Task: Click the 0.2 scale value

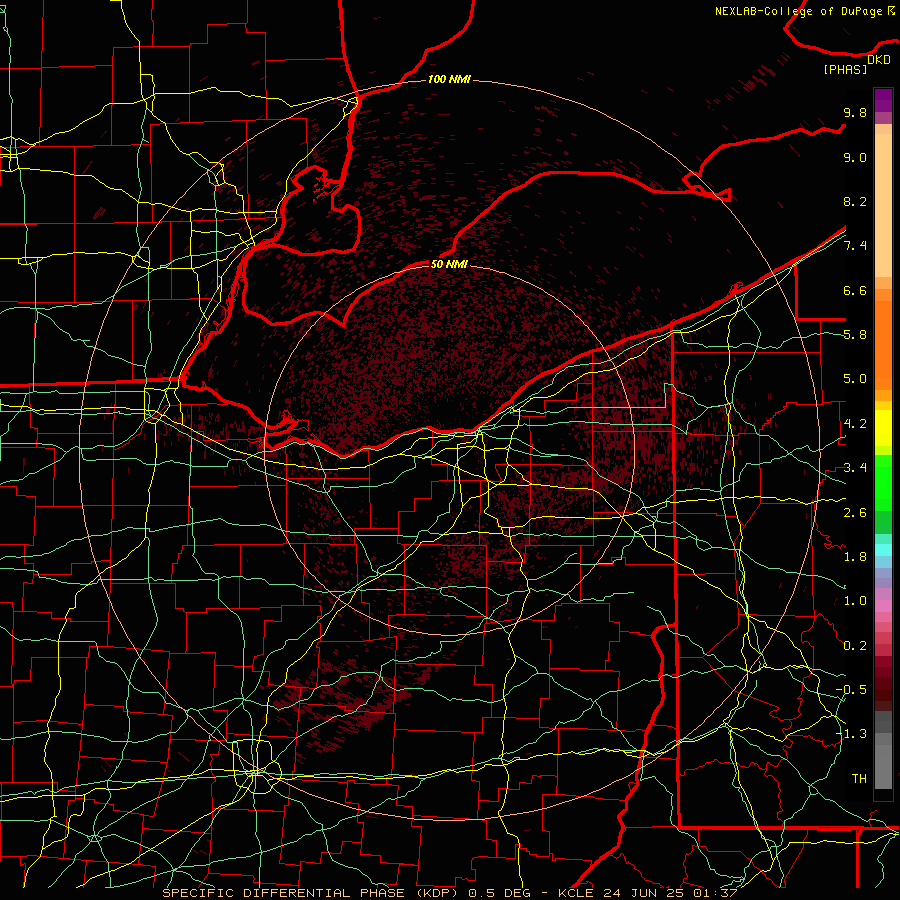Action: [855, 646]
